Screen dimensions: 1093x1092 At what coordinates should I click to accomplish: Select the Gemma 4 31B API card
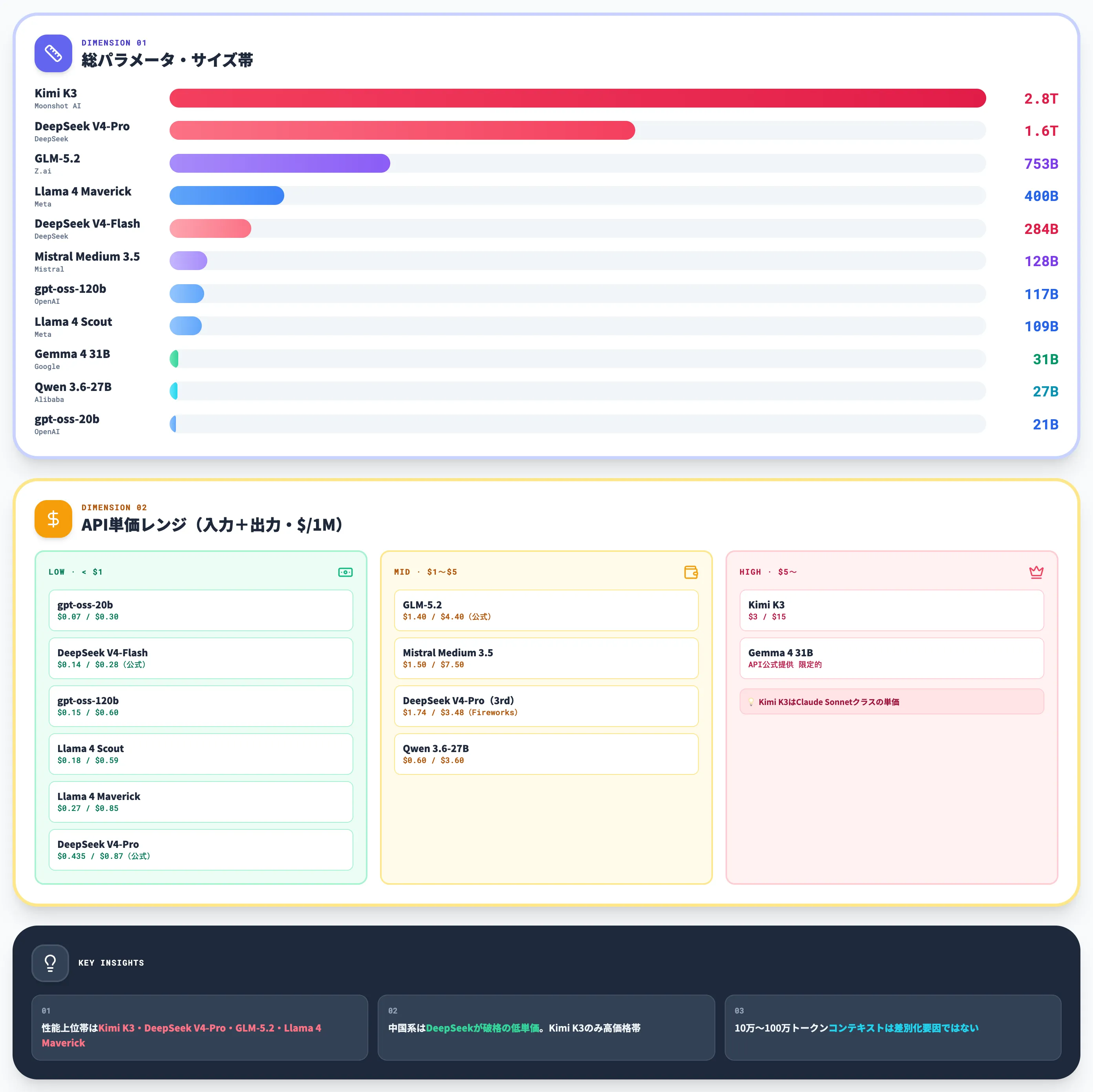(892, 658)
